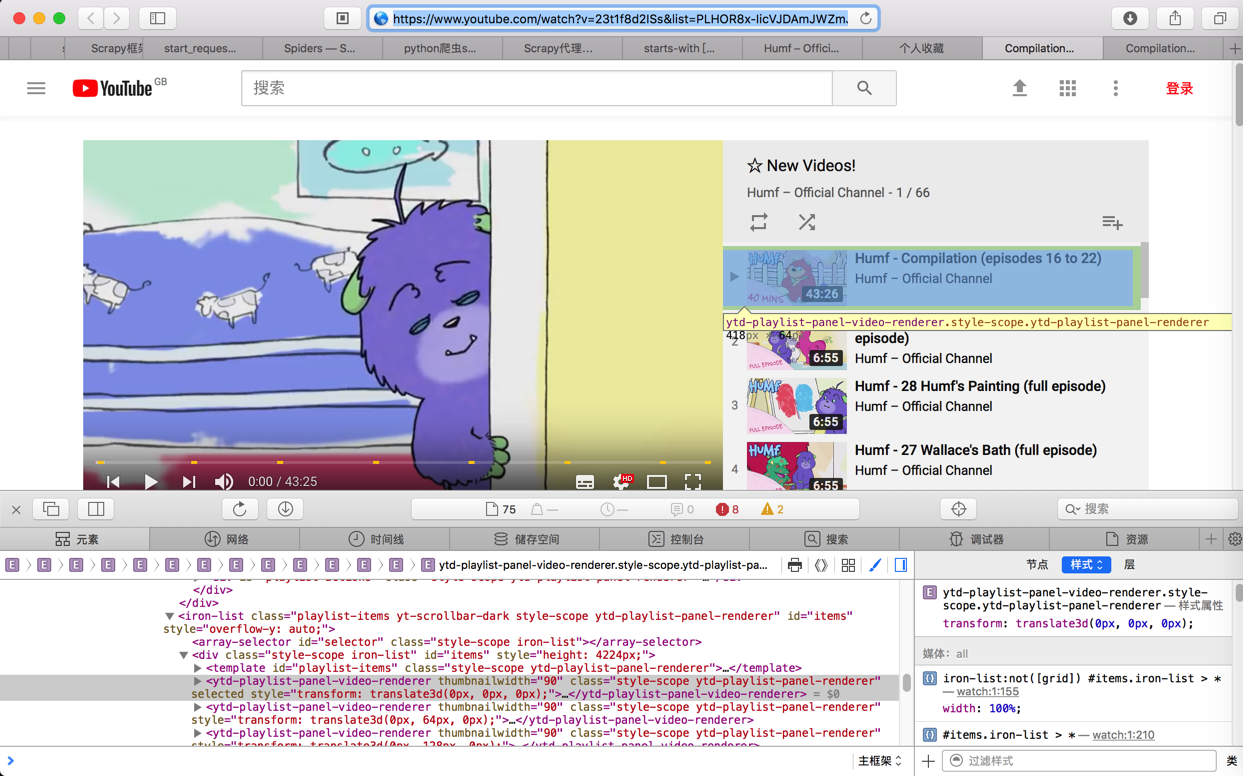1243x776 pixels.
Task: Switch to the 网络 network tab
Action: [x=226, y=539]
